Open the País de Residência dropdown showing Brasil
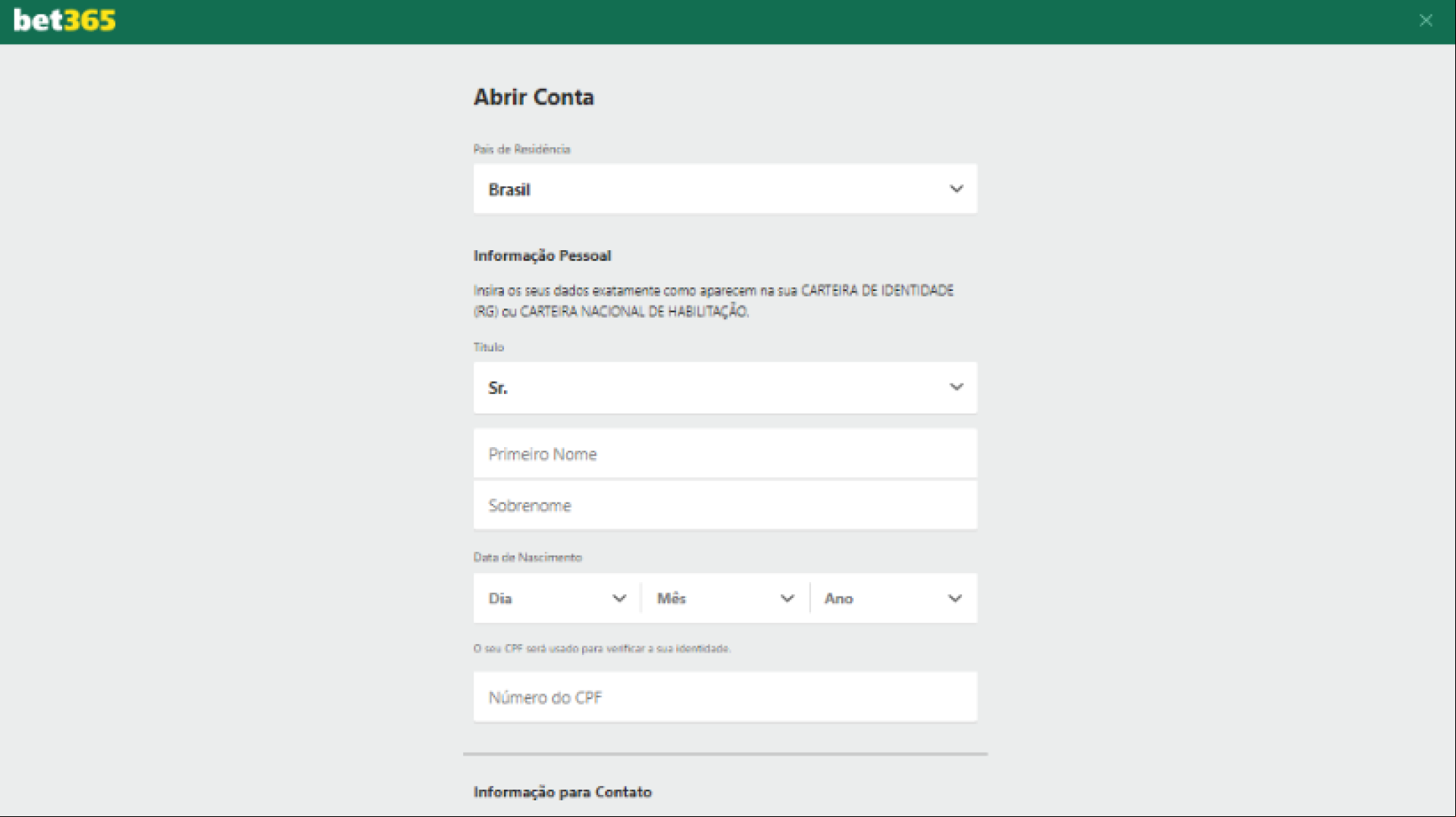This screenshot has width=1456, height=817. pyautogui.click(x=725, y=189)
